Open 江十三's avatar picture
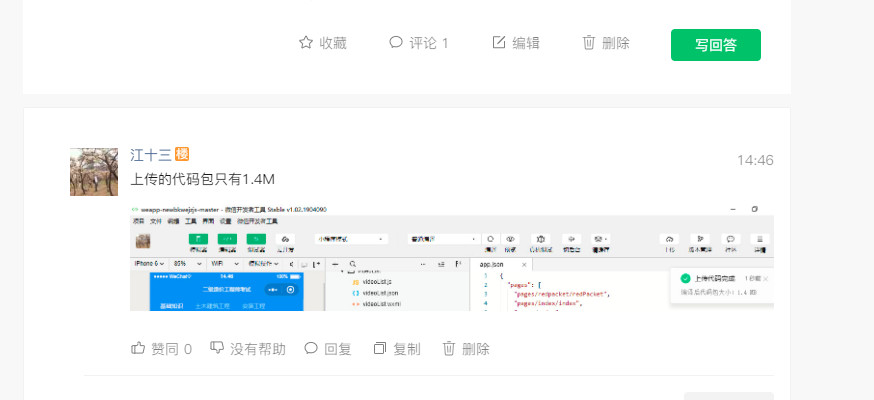The width and height of the screenshot is (874, 400). click(94, 172)
